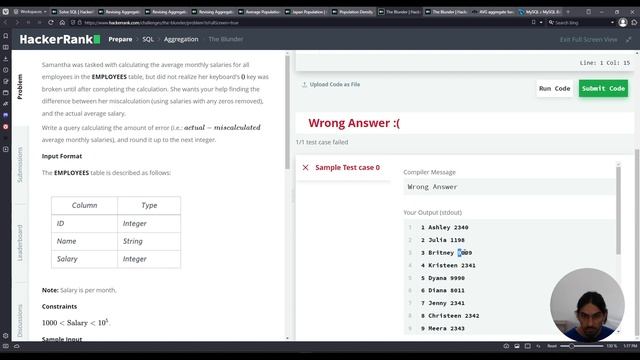Open the Submissions side tab
Screen dimensions: 640x360
click(x=20, y=164)
